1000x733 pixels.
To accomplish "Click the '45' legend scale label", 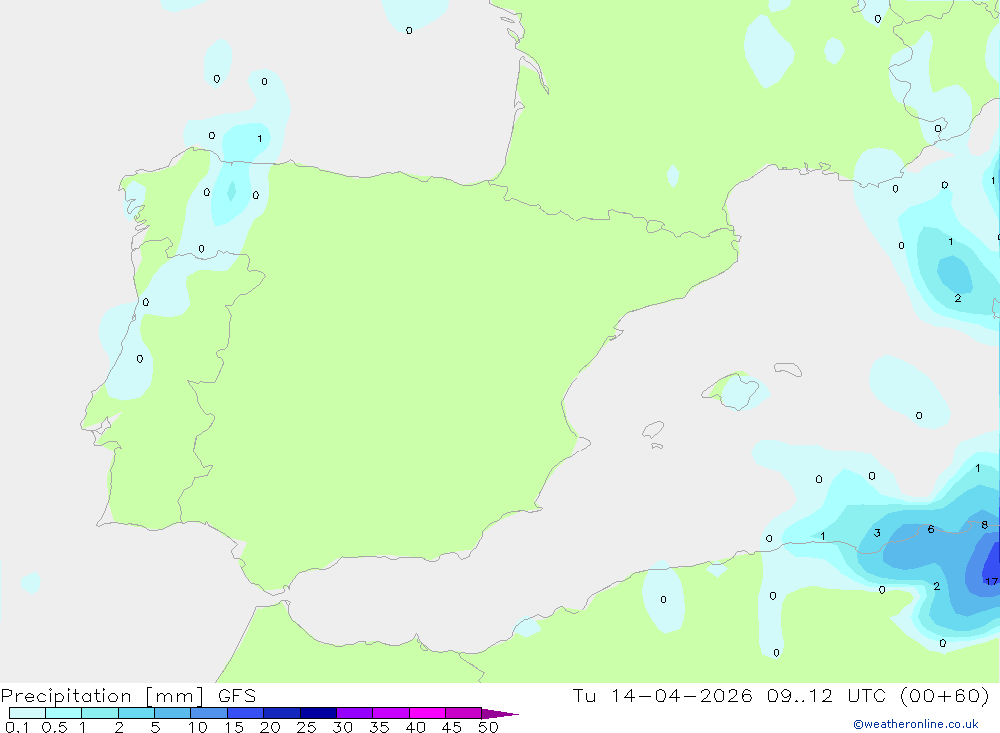I will tap(452, 727).
